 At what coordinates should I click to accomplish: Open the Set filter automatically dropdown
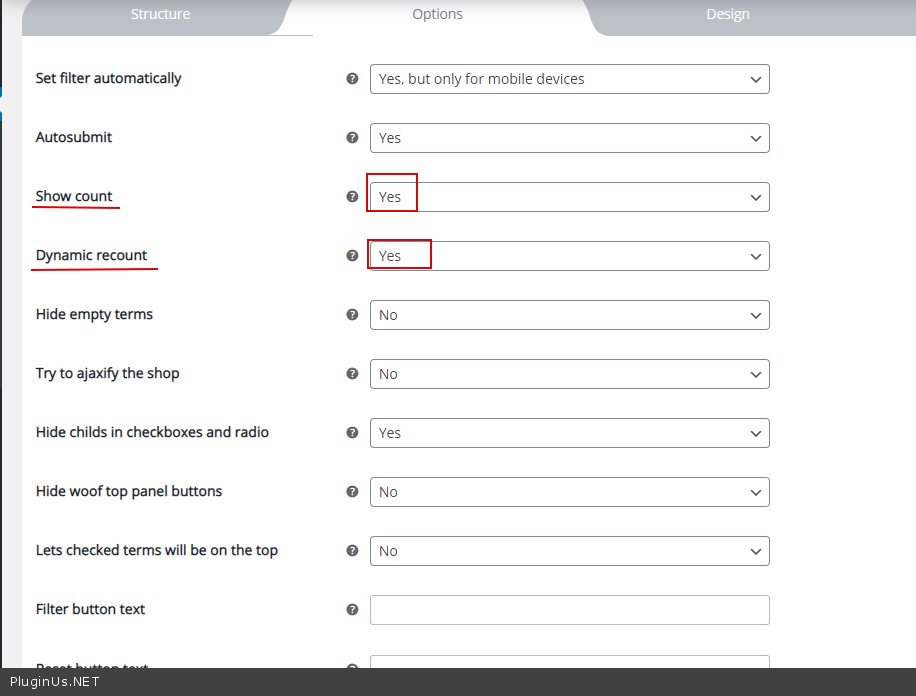(x=569, y=79)
